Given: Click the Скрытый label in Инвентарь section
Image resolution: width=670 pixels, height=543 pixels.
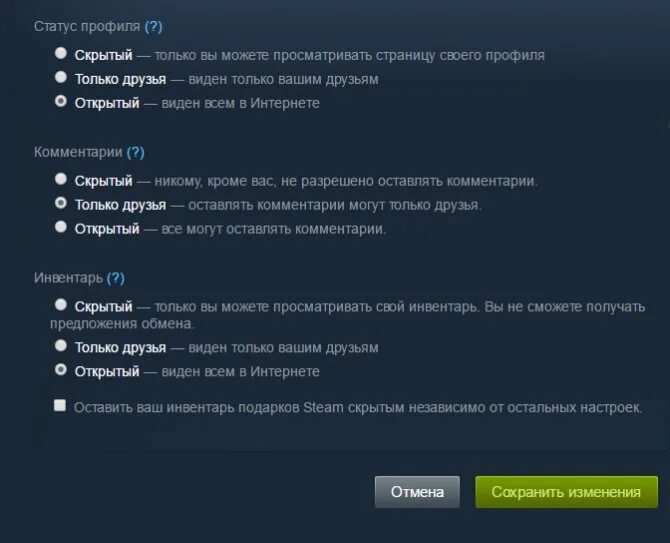Looking at the screenshot, I should pyautogui.click(x=103, y=307).
